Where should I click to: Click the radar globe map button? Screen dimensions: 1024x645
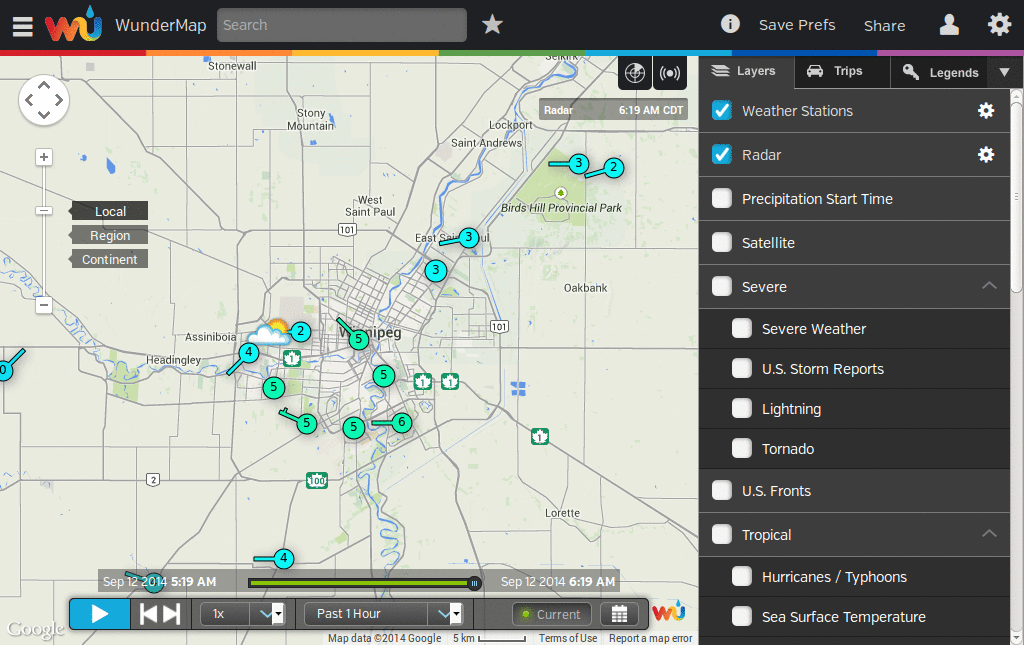635,72
